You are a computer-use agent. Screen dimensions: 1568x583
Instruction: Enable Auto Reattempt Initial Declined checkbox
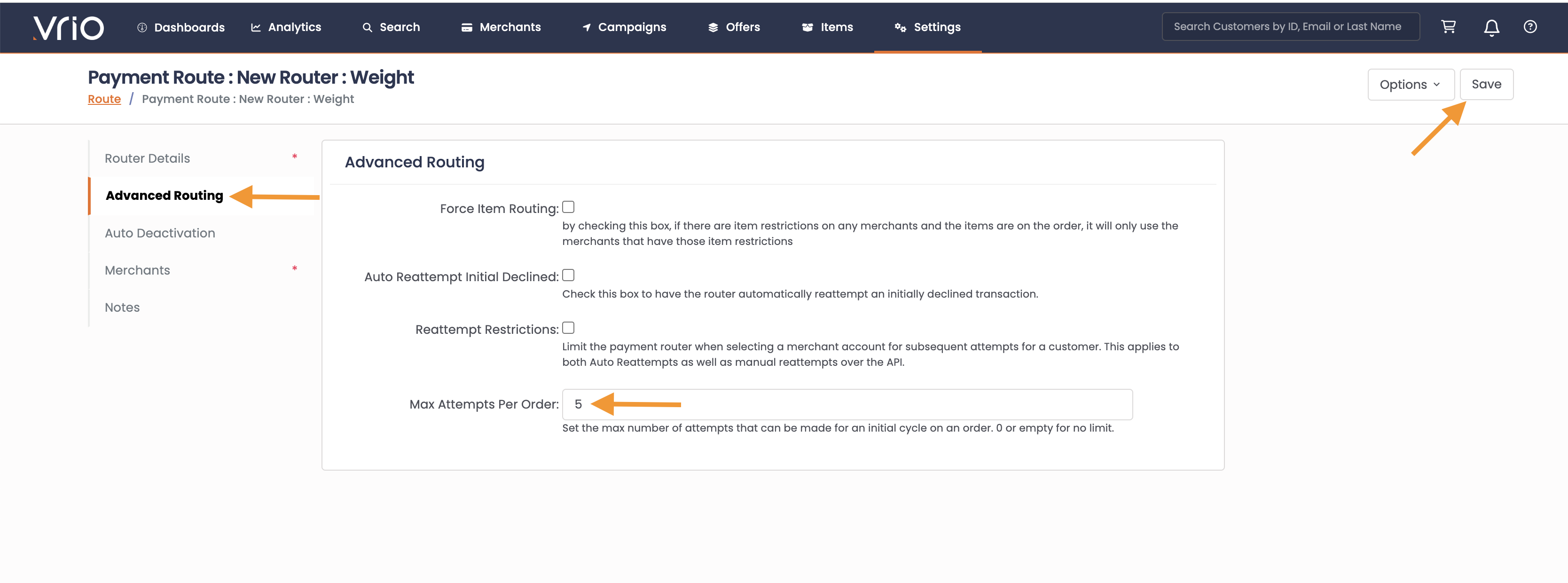[x=568, y=276]
